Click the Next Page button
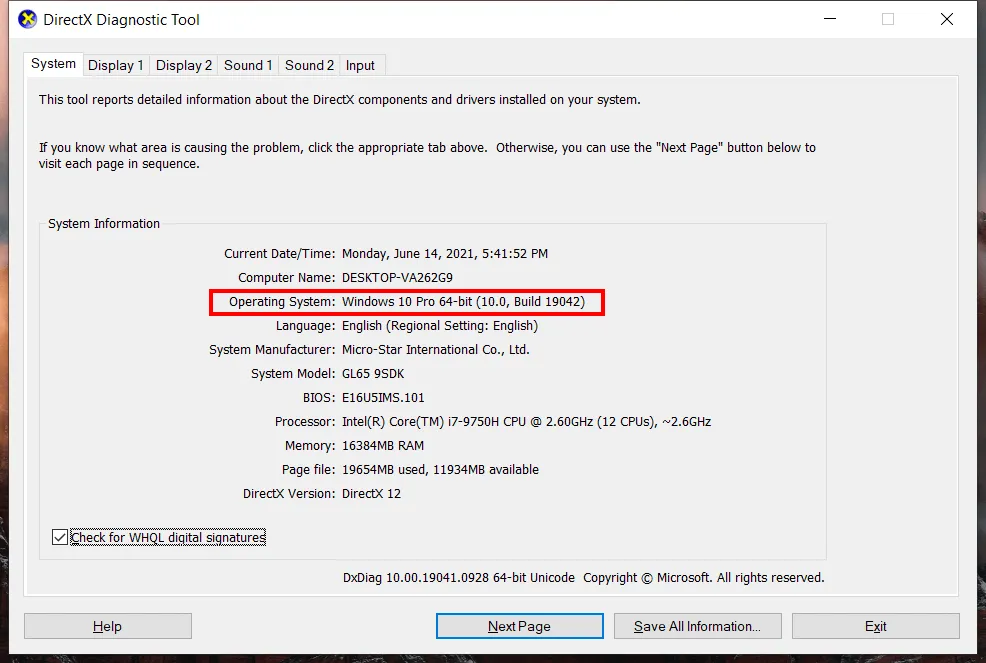 519,626
